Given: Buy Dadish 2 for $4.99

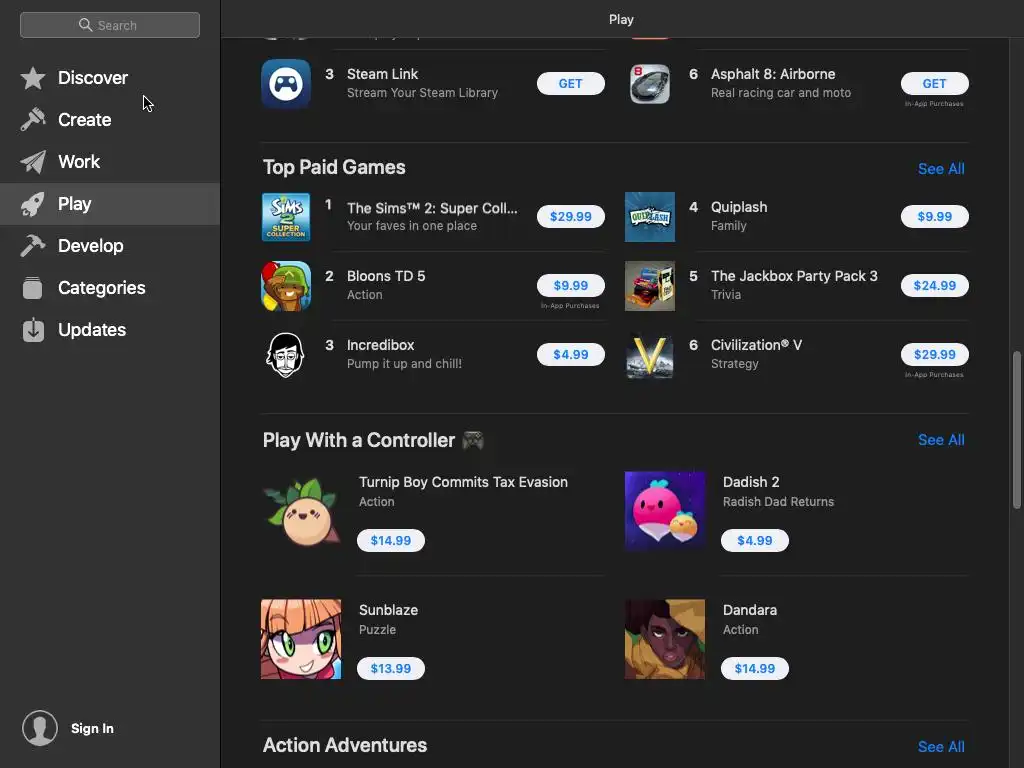Looking at the screenshot, I should point(754,541).
